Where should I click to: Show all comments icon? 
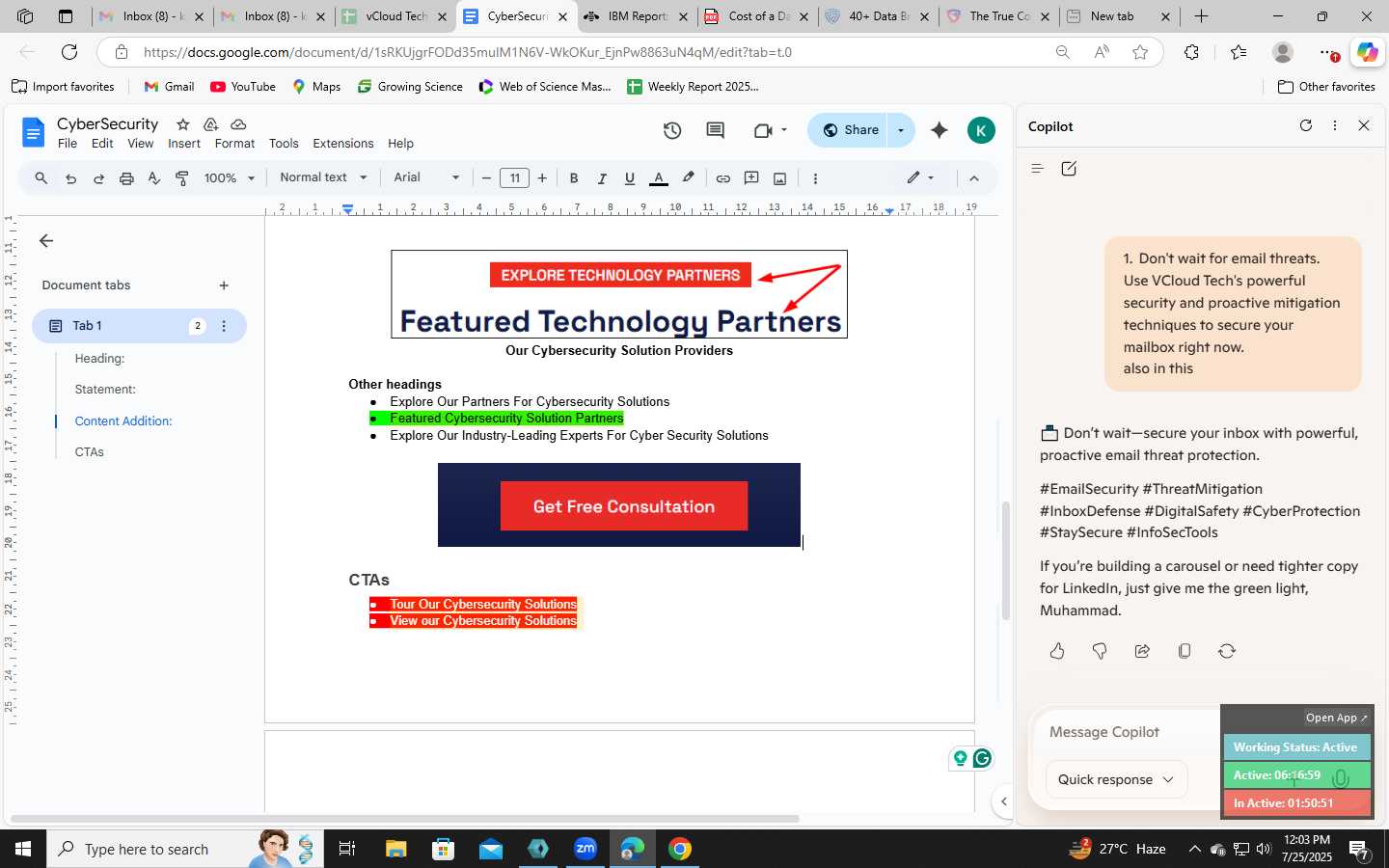pyautogui.click(x=715, y=130)
